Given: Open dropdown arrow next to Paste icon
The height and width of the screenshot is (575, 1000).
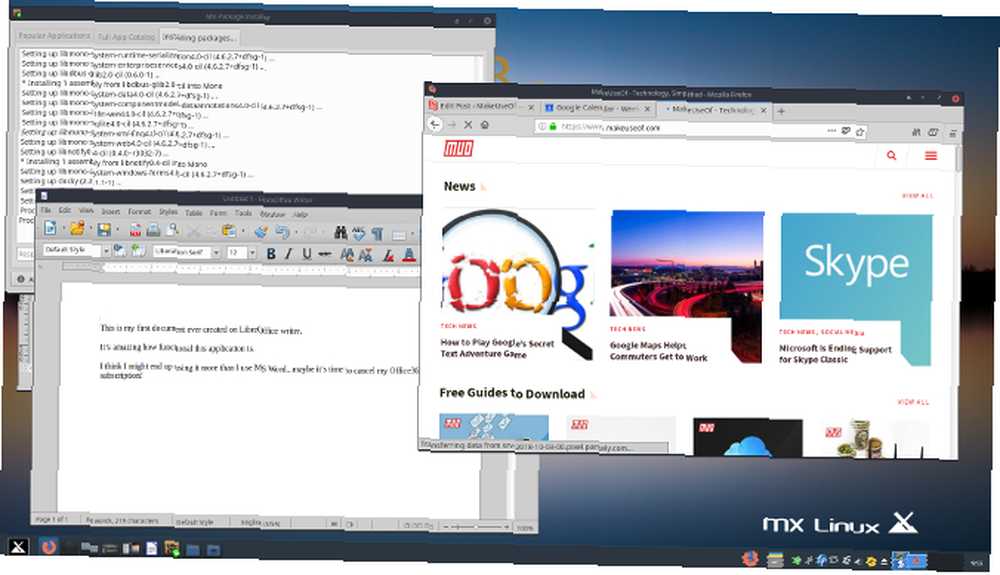Looking at the screenshot, I should pos(242,232).
